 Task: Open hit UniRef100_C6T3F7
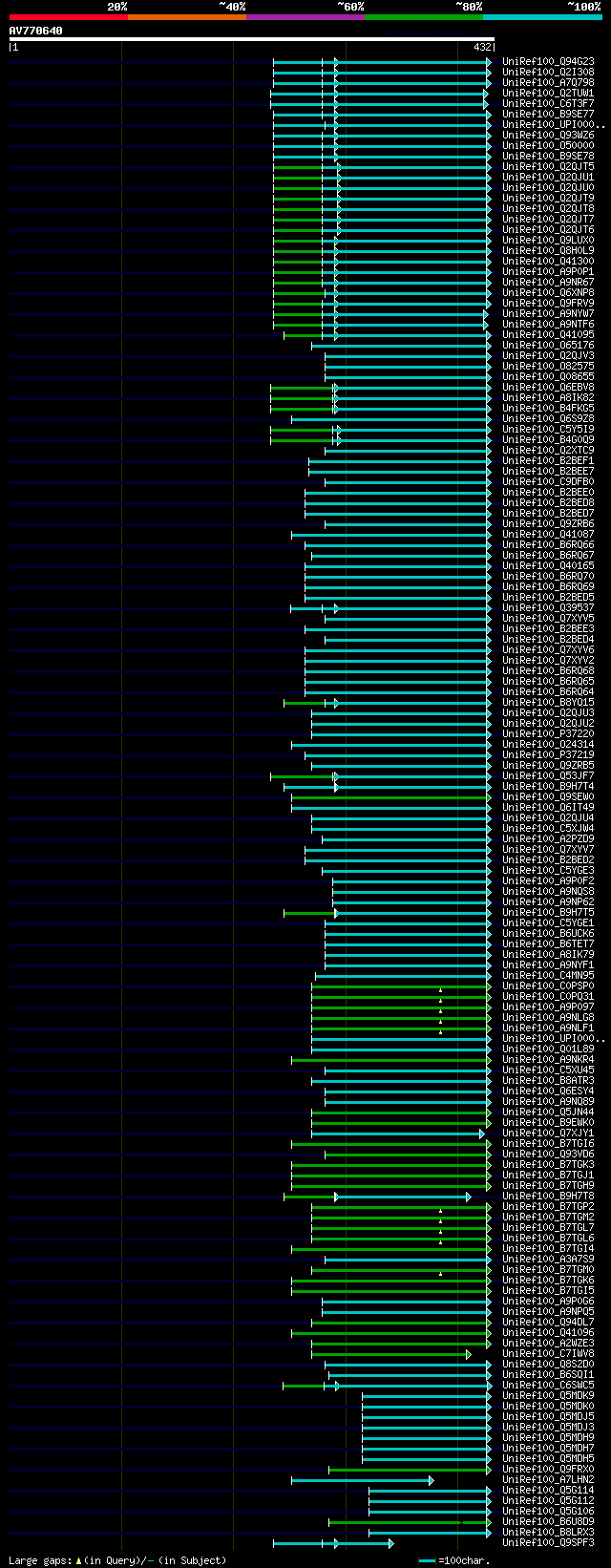(x=548, y=104)
